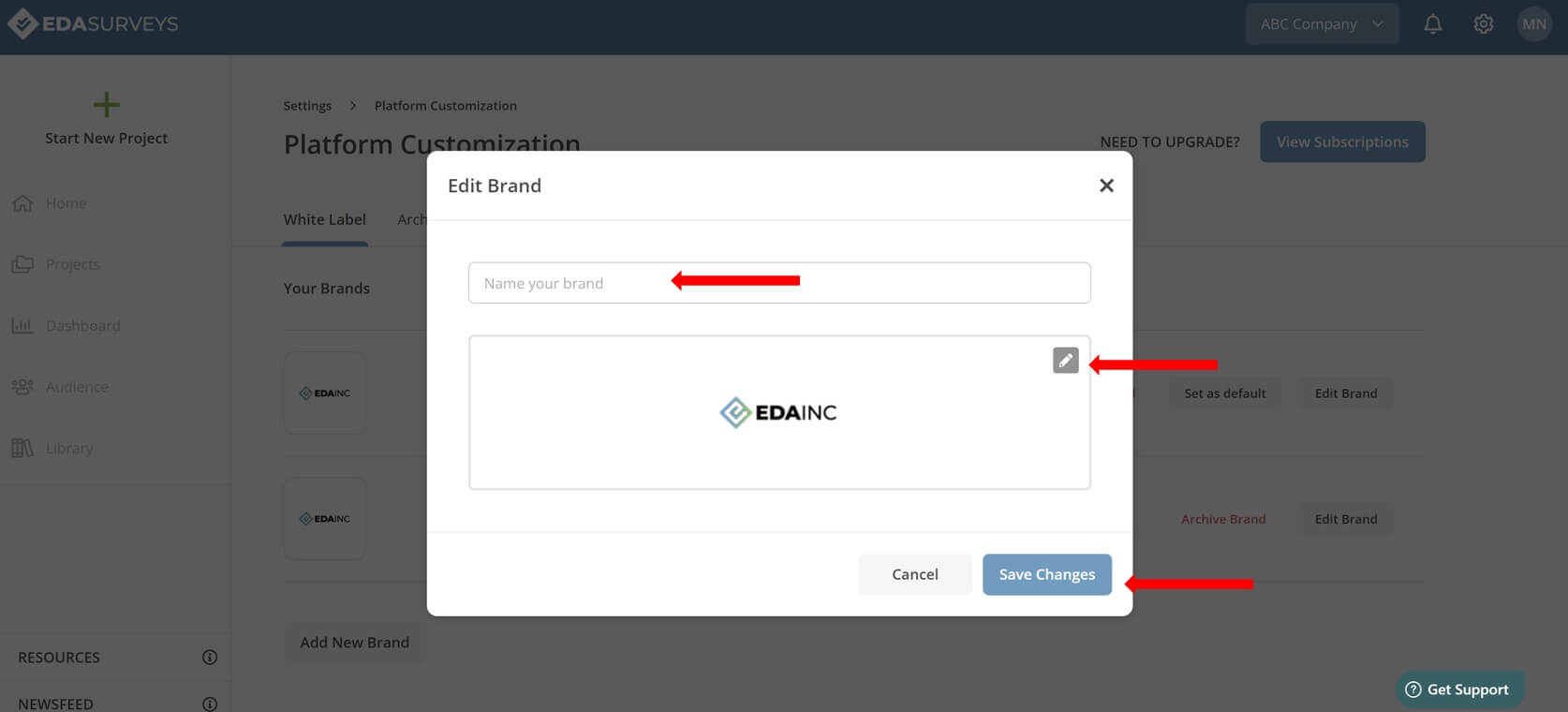Click the MN user avatar
Image resolution: width=1568 pixels, height=712 pixels.
pos(1534,24)
